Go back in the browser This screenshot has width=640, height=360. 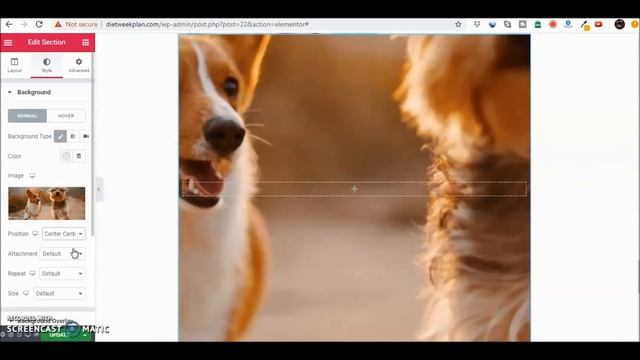click(9, 24)
